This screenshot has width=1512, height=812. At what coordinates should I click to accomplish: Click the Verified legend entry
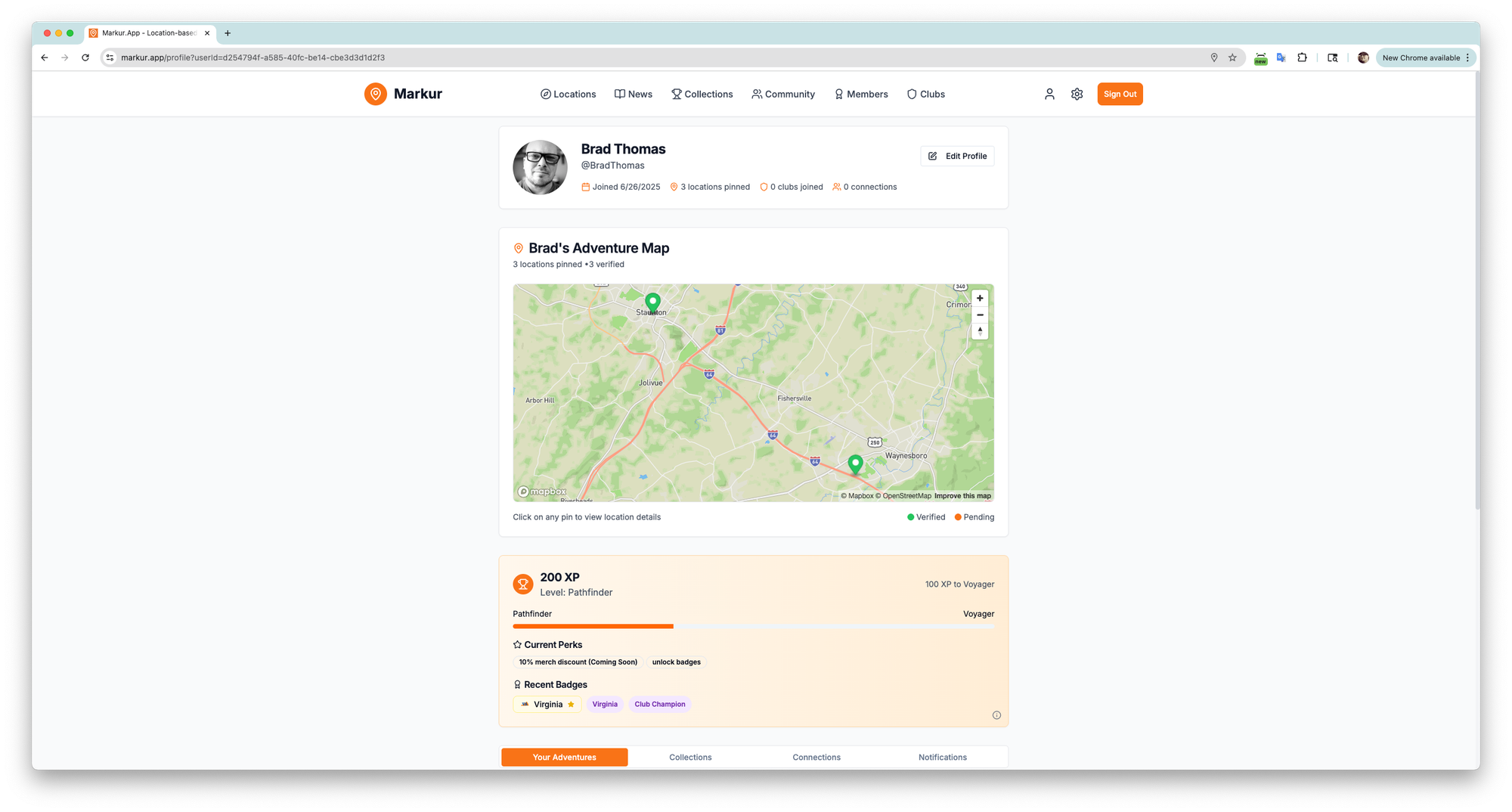926,518
